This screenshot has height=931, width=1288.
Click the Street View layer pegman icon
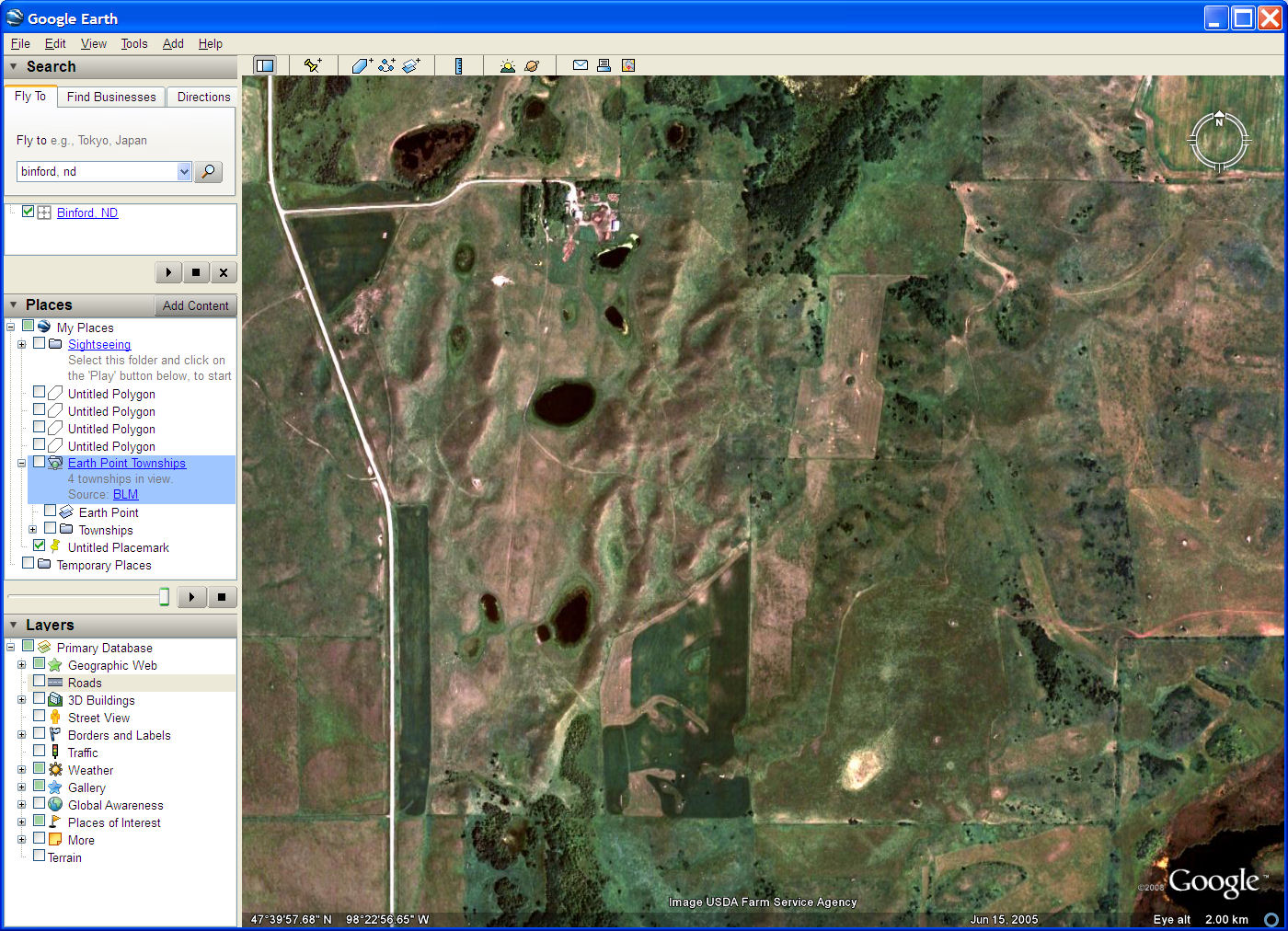pyautogui.click(x=55, y=718)
